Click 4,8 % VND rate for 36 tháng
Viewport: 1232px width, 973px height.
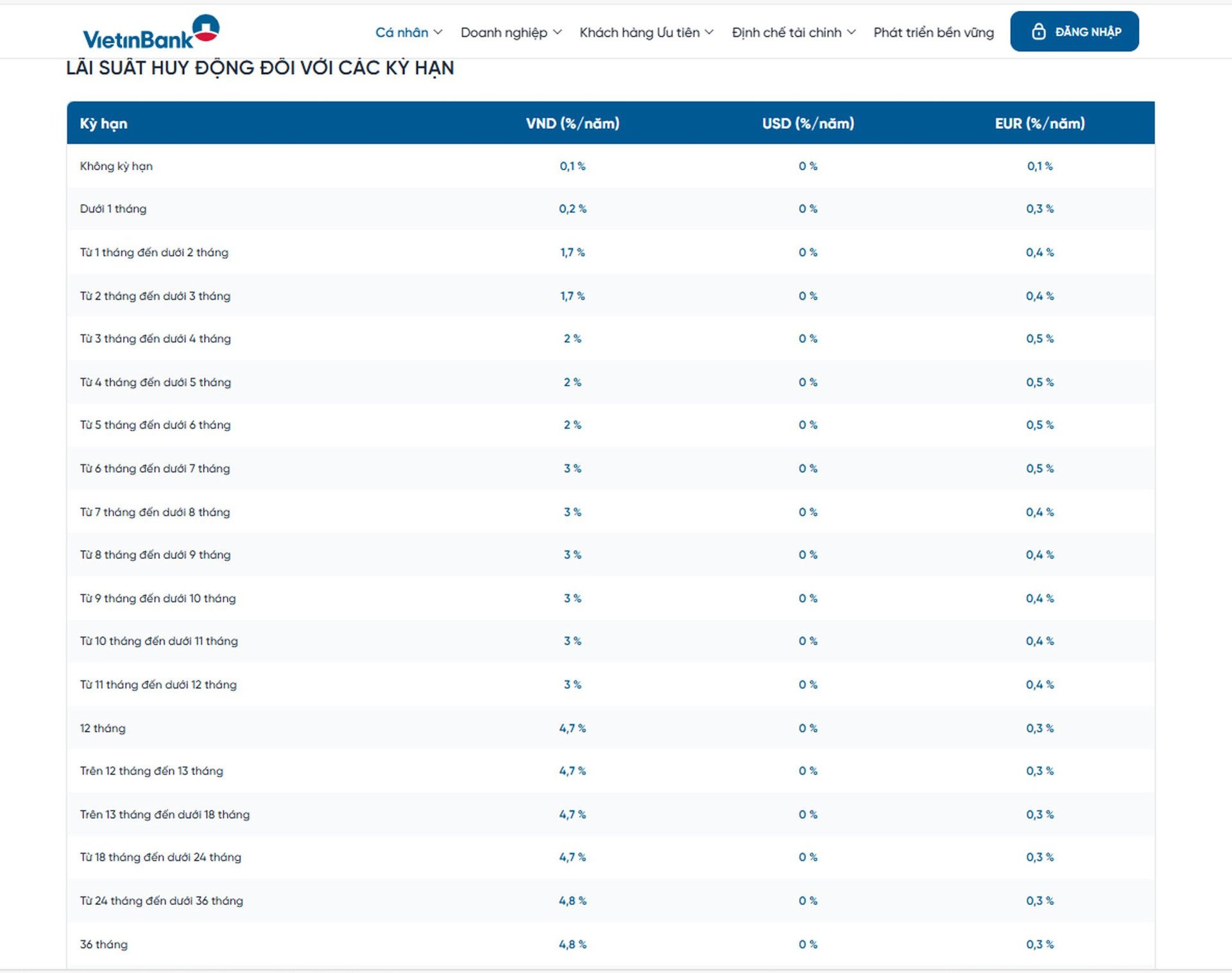pos(572,944)
